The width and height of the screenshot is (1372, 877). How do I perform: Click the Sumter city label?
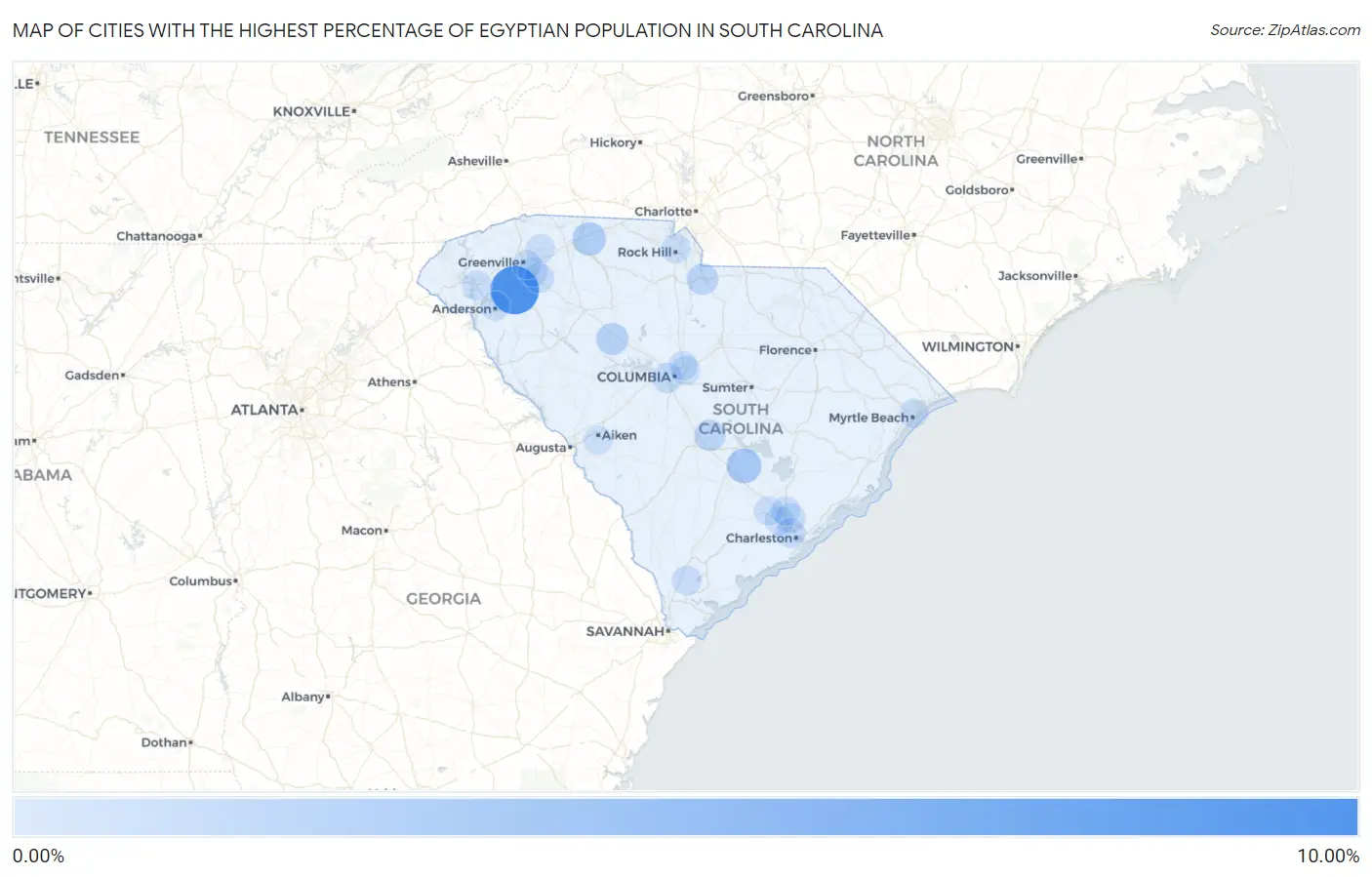point(725,387)
